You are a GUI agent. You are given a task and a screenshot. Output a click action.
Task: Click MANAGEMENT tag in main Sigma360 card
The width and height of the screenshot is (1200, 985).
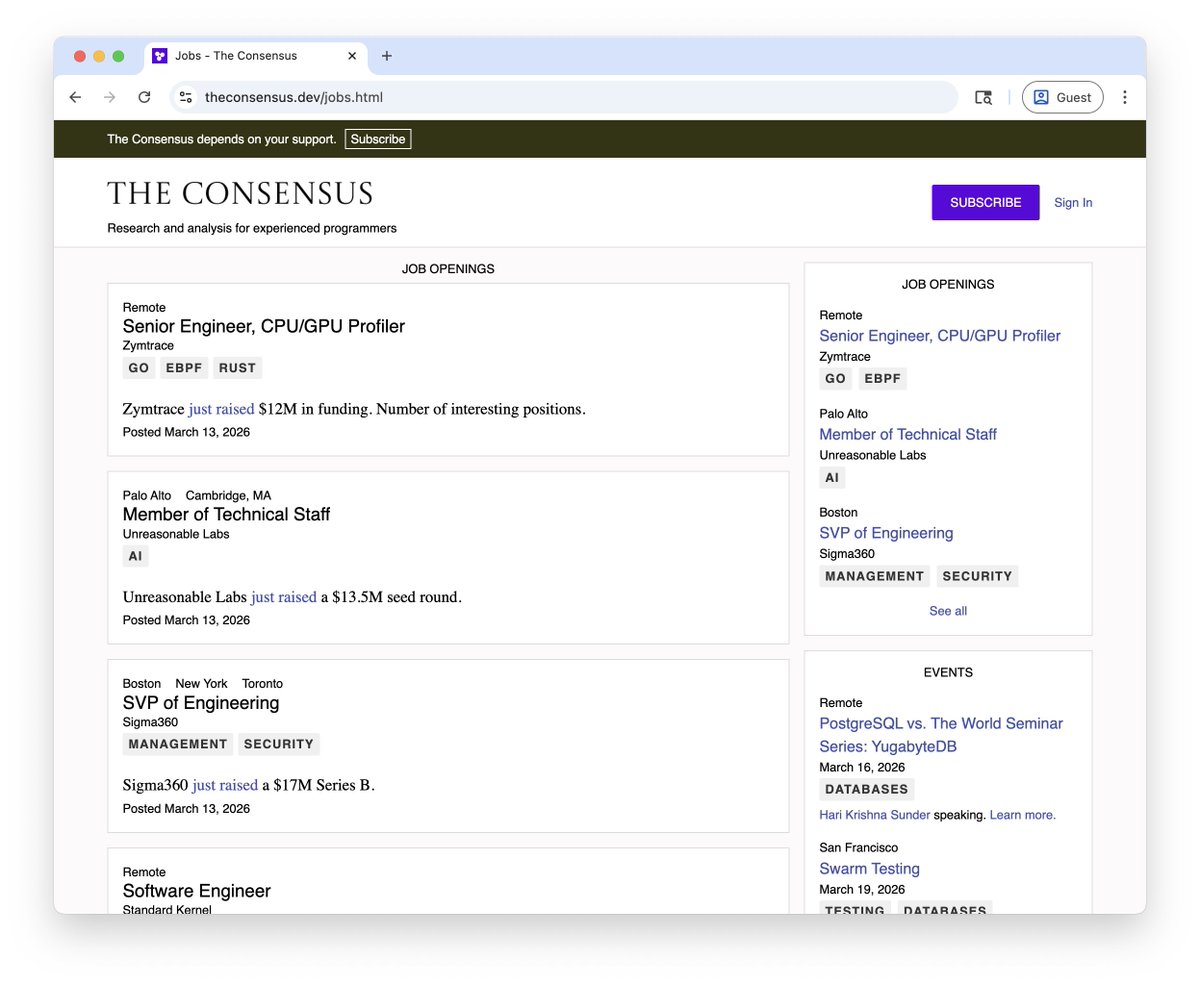pyautogui.click(x=178, y=744)
